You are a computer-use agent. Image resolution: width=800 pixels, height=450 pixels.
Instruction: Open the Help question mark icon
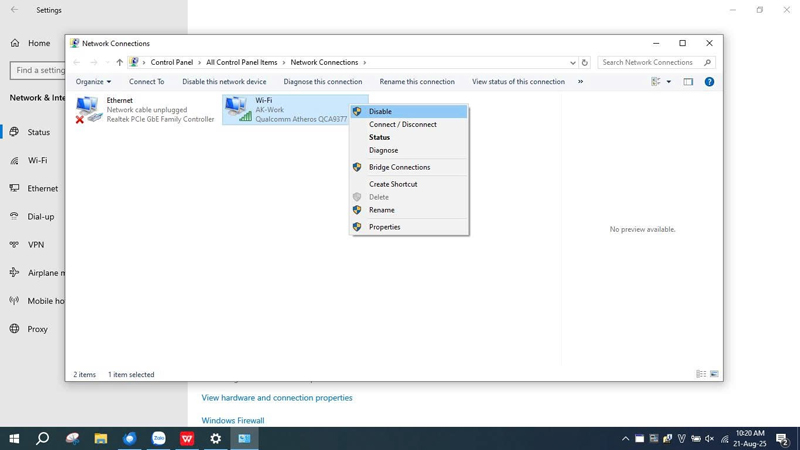pos(709,82)
